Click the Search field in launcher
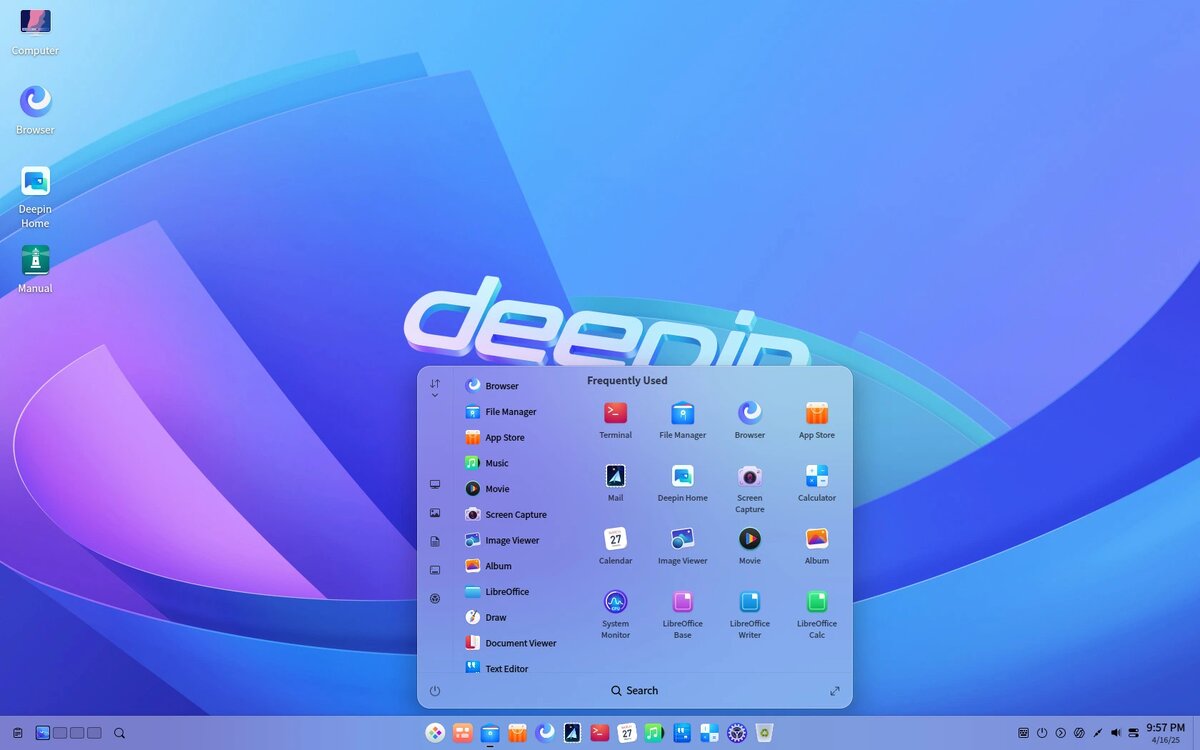 pos(635,691)
